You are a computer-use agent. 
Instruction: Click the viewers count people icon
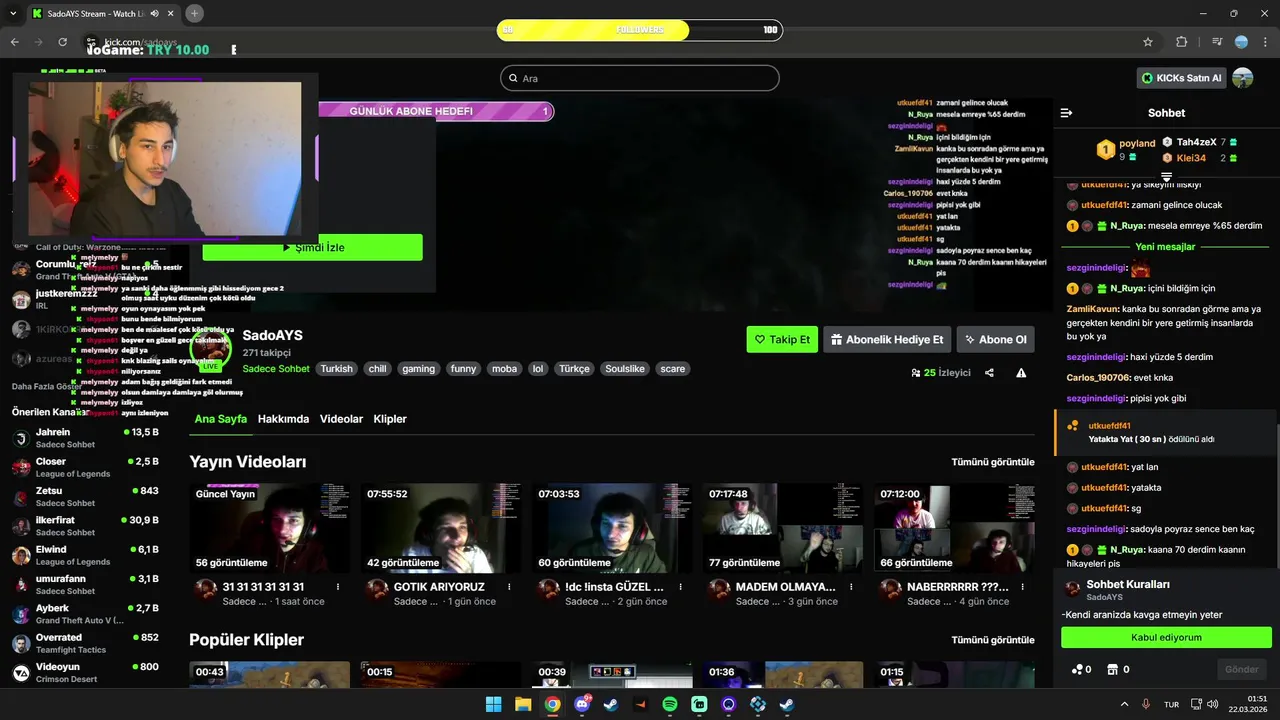(915, 373)
